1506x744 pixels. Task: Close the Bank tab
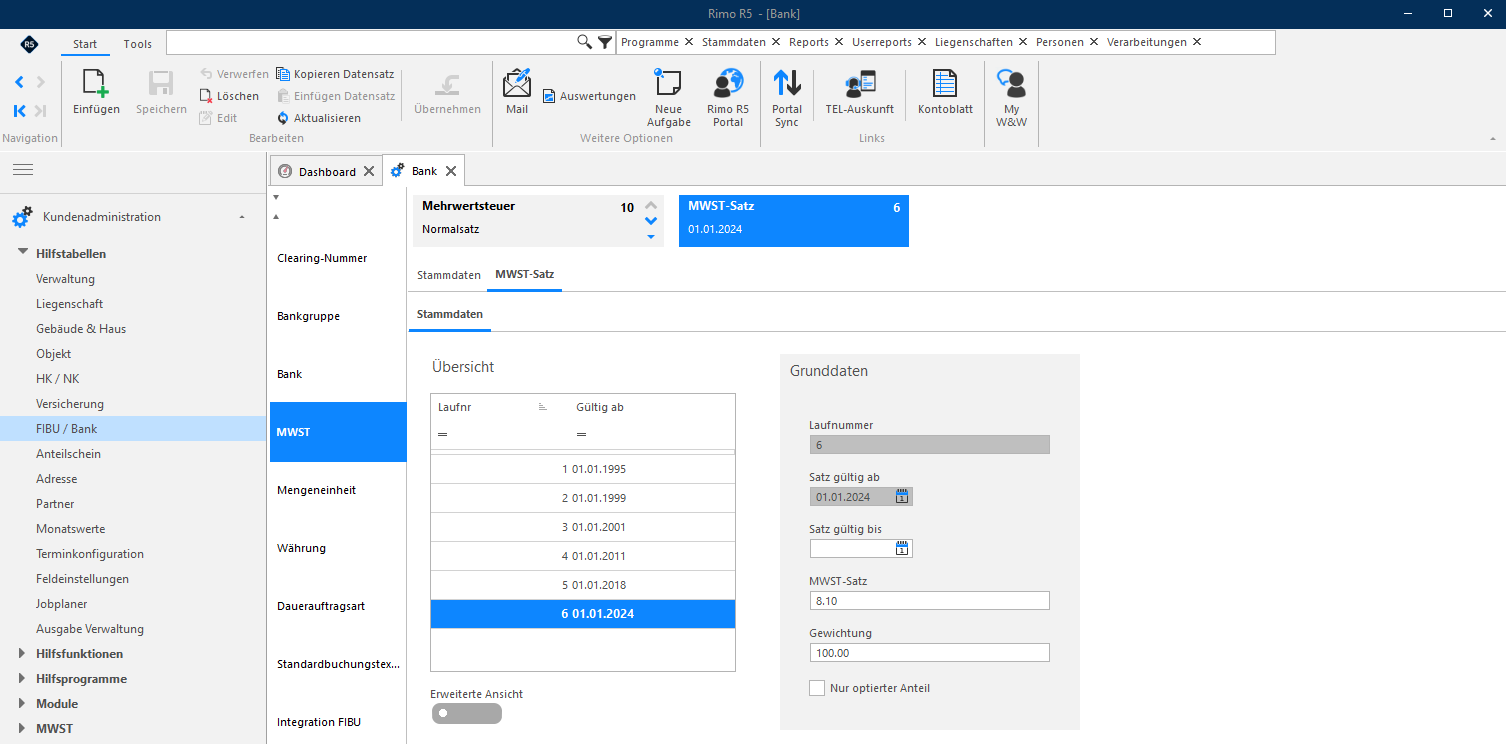[x=451, y=171]
